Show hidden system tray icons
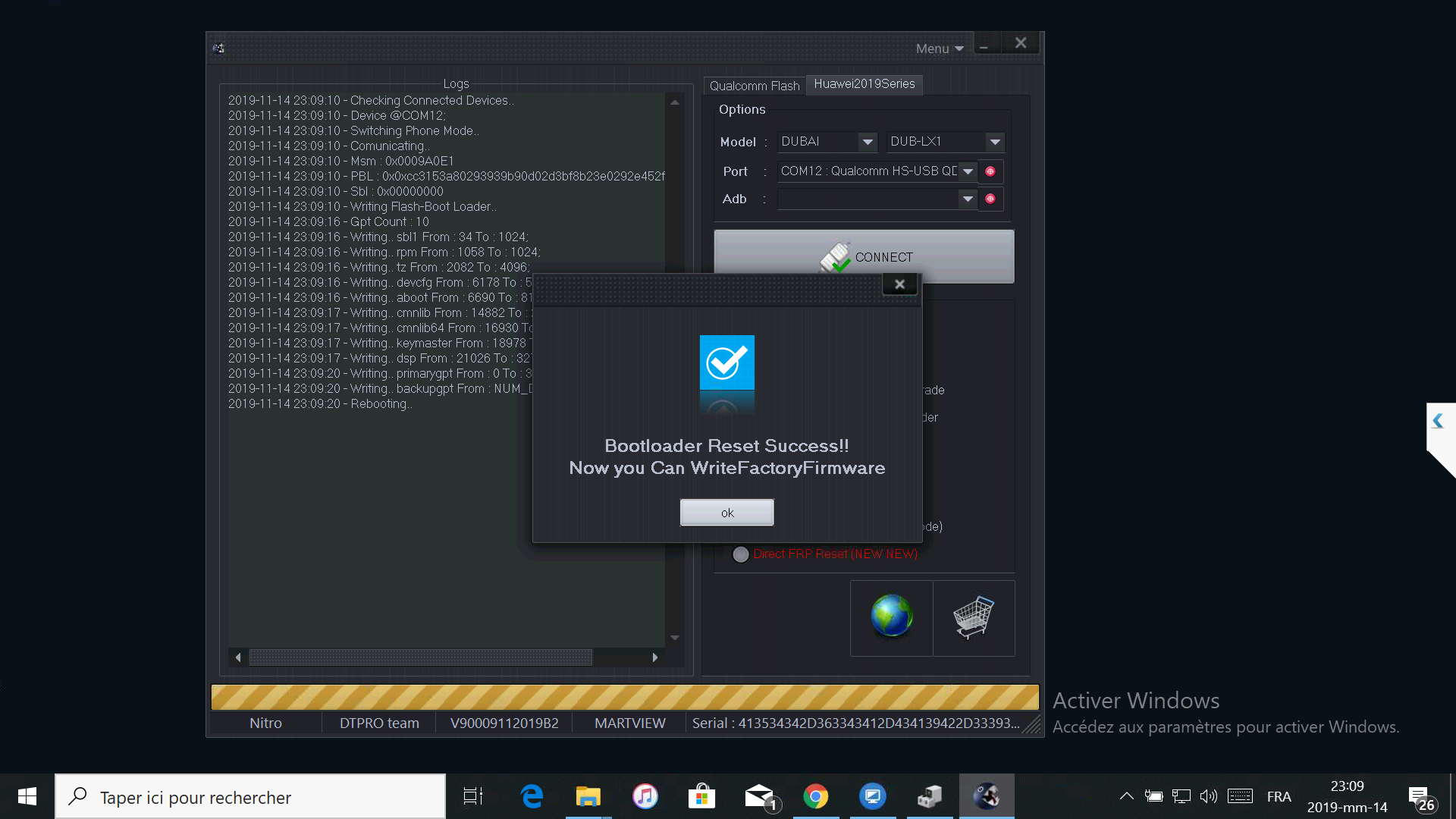 point(1126,796)
